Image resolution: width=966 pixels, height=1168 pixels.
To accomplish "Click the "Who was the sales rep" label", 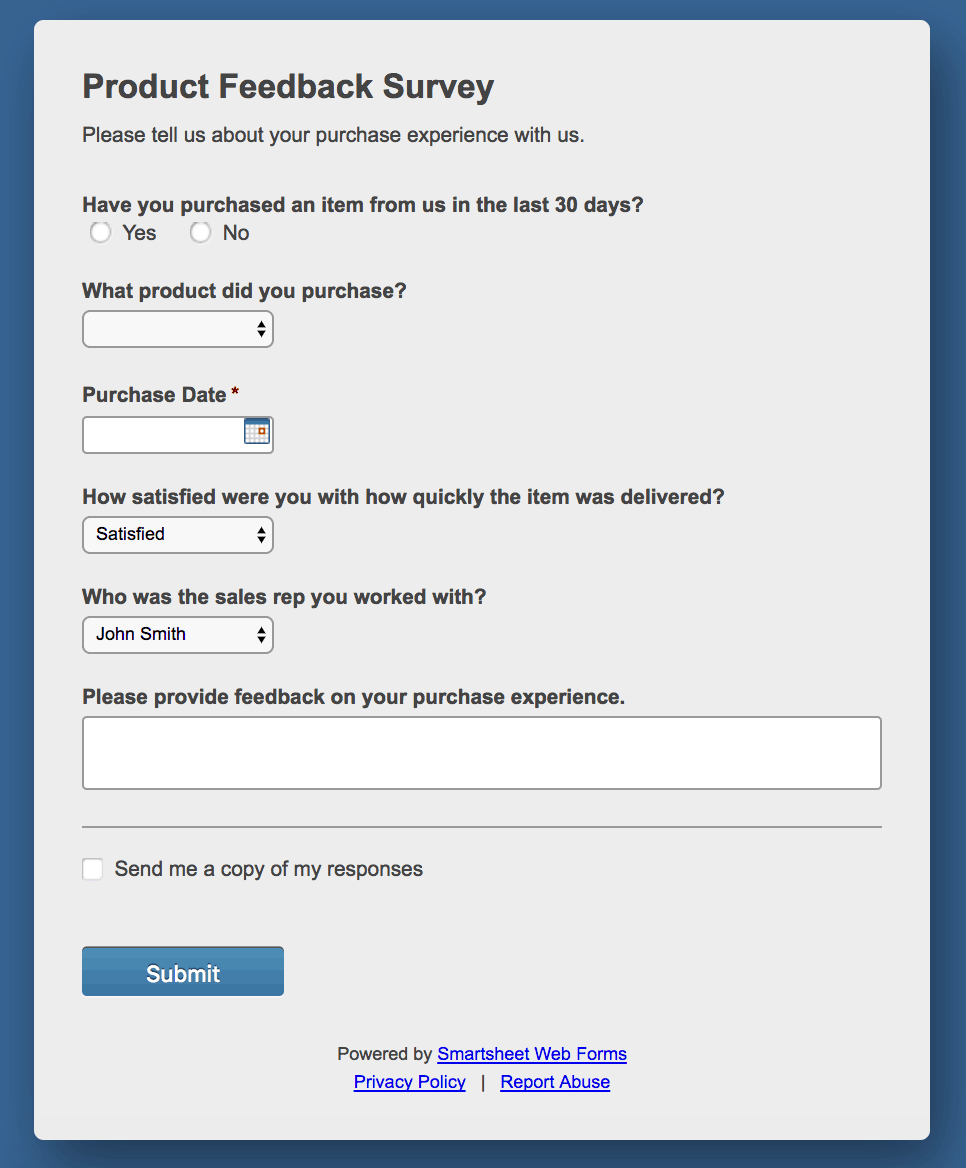I will click(284, 597).
